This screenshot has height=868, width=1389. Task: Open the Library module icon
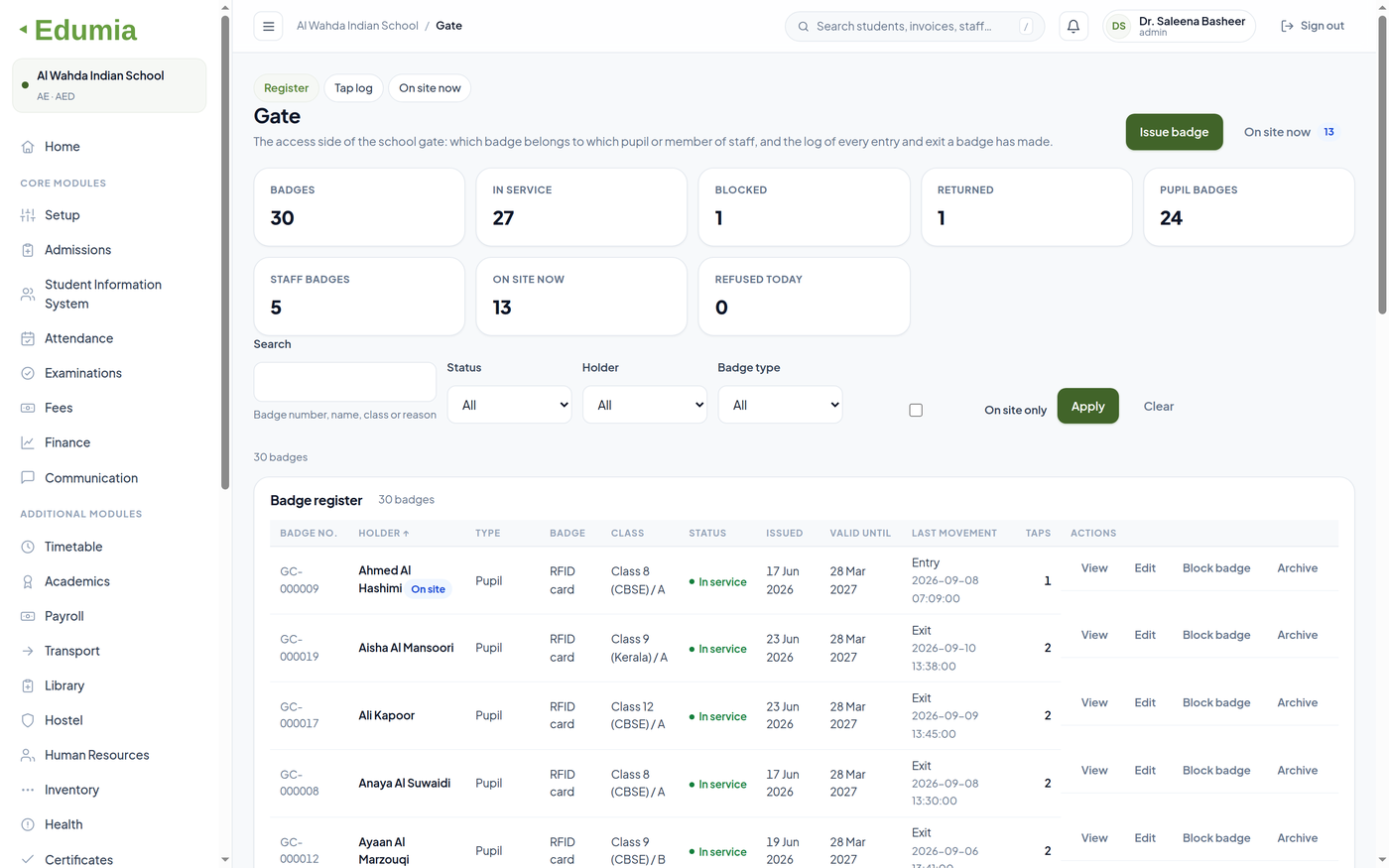click(x=28, y=685)
